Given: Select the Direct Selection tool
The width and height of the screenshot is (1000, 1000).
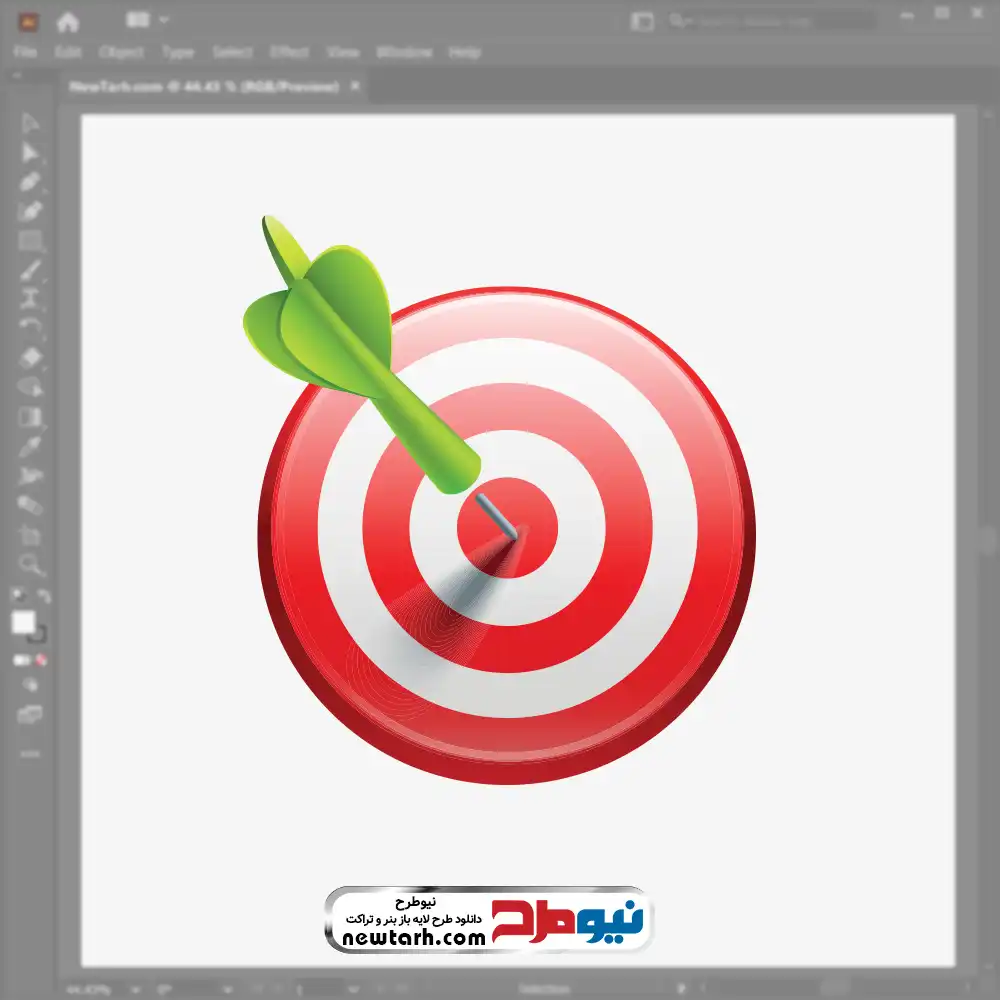Looking at the screenshot, I should pyautogui.click(x=30, y=153).
